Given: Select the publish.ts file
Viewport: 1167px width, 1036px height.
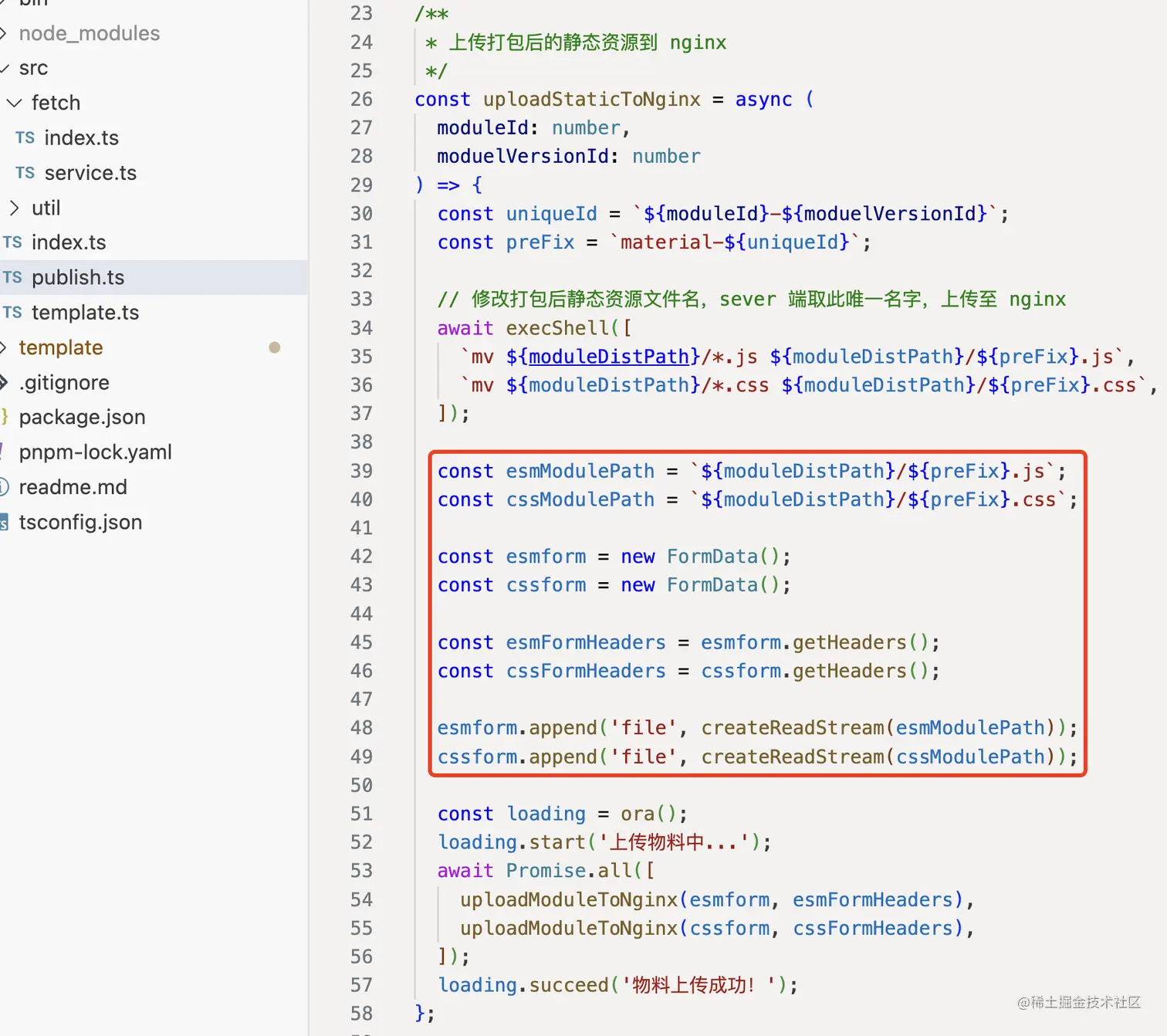Looking at the screenshot, I should point(78,277).
